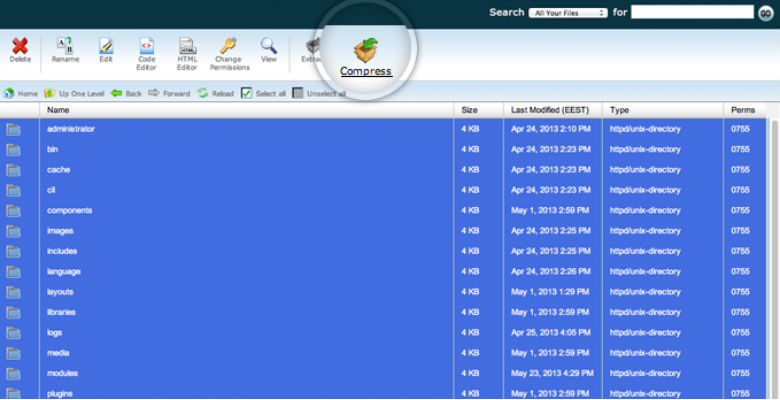The image size is (780, 400).
Task: Open the Edit pencil tool
Action: pyautogui.click(x=105, y=46)
